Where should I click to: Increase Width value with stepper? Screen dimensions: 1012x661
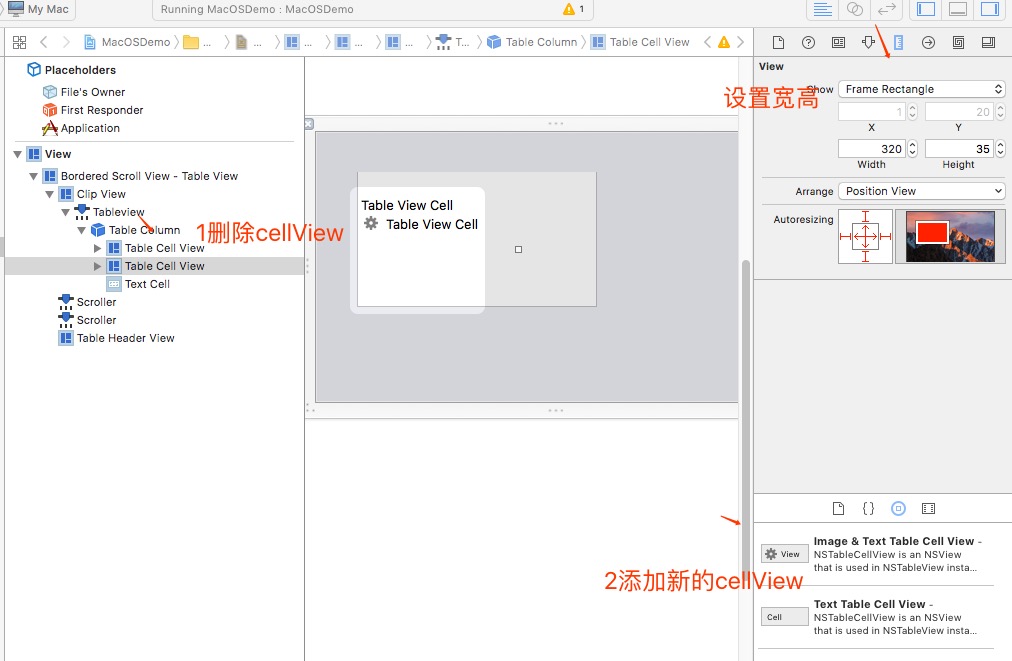point(910,147)
